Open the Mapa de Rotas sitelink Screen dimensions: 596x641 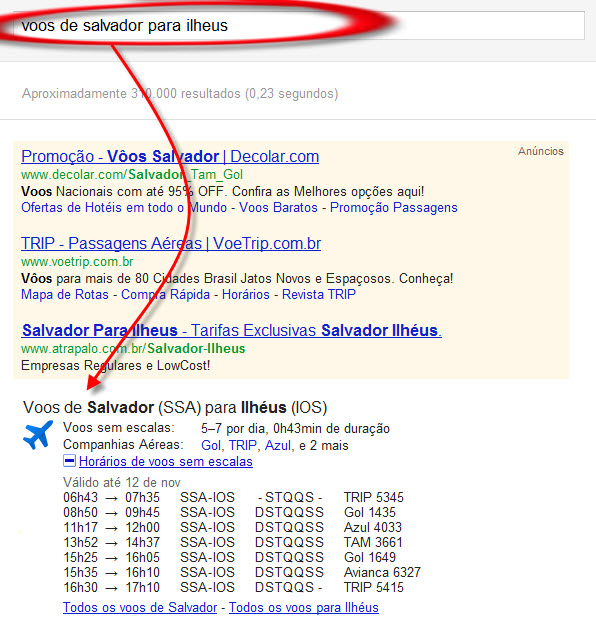[x=65, y=294]
